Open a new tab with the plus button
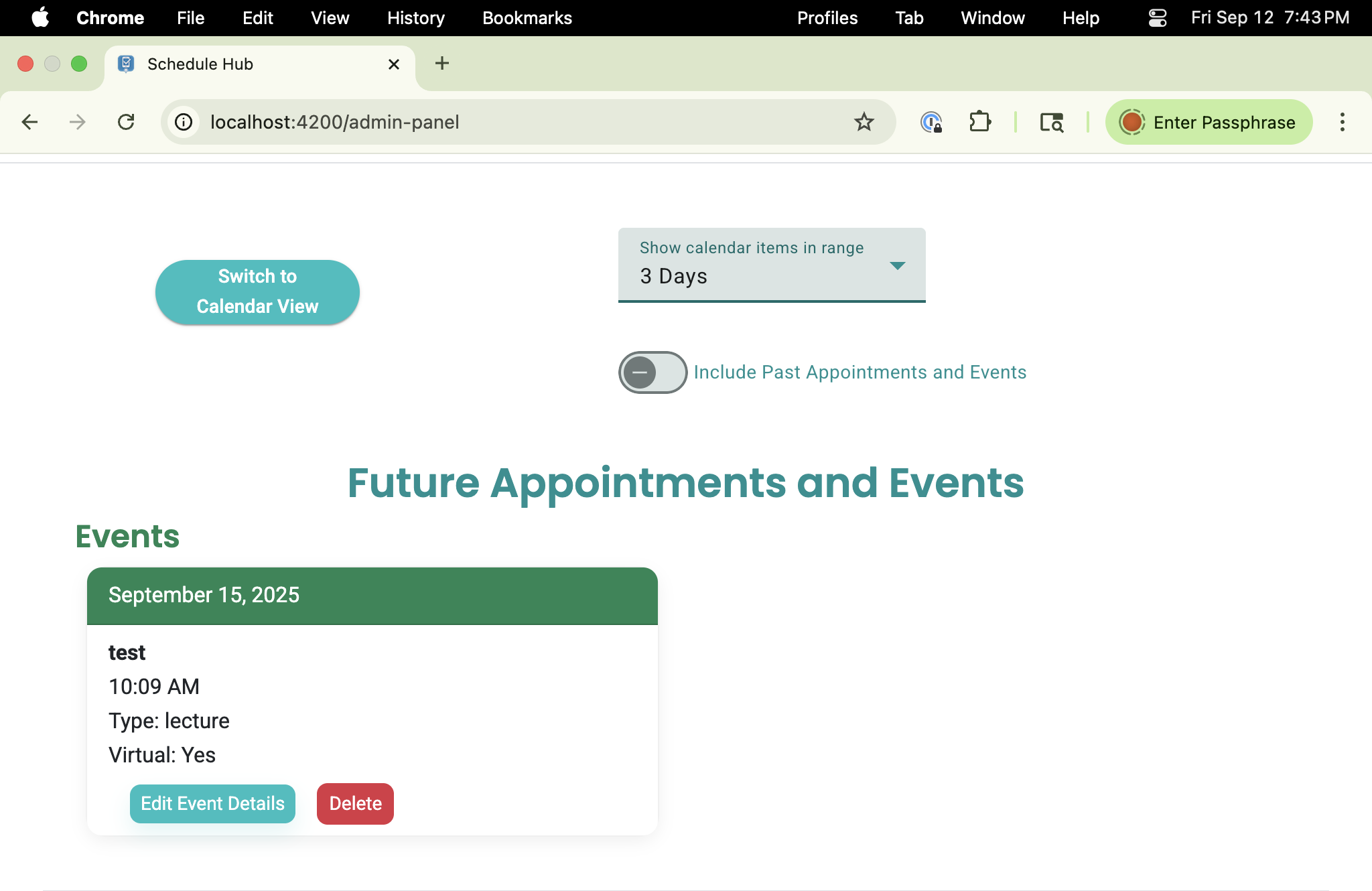Image resolution: width=1372 pixels, height=891 pixels. (441, 64)
